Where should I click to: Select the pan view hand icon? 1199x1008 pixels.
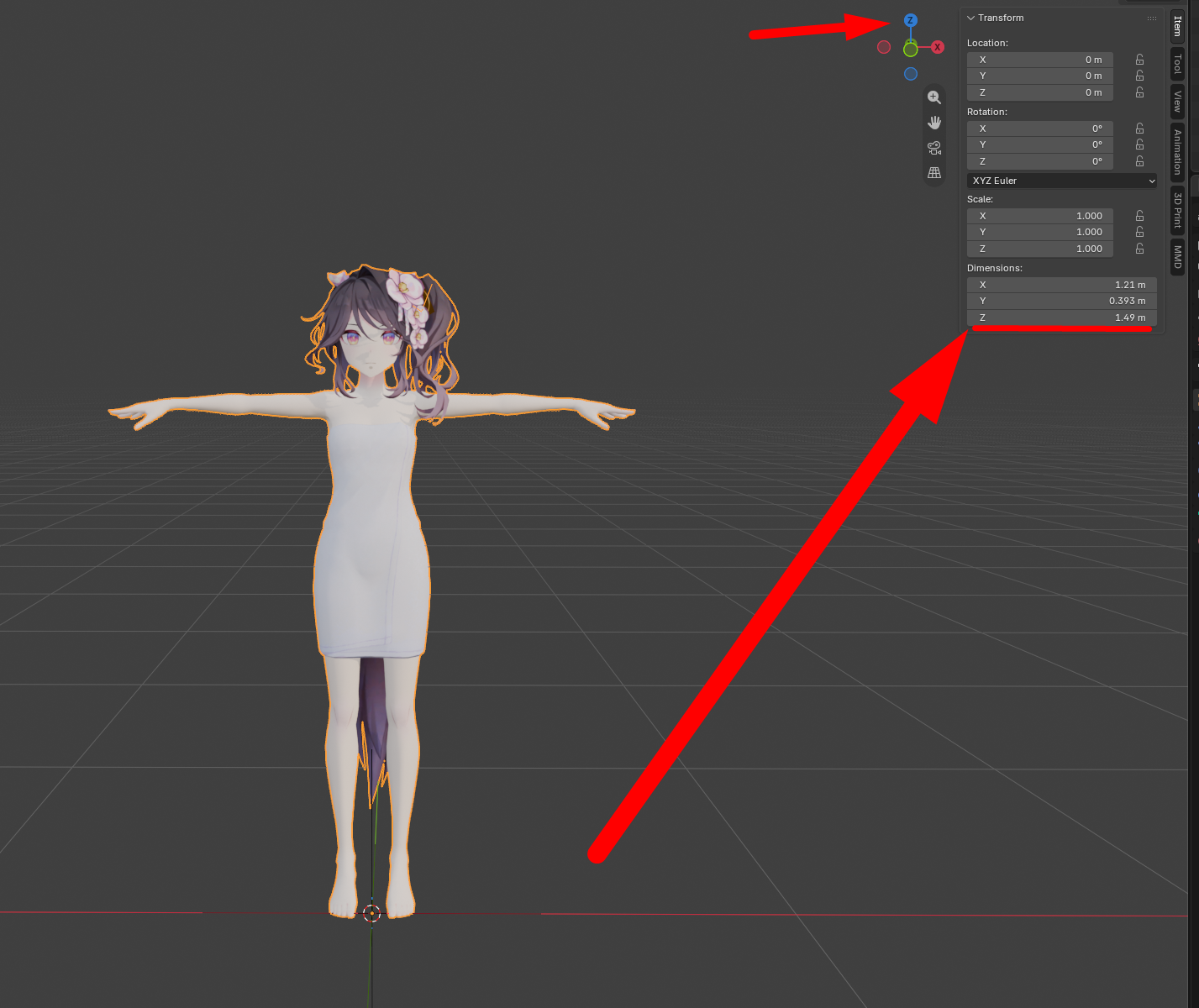point(933,123)
